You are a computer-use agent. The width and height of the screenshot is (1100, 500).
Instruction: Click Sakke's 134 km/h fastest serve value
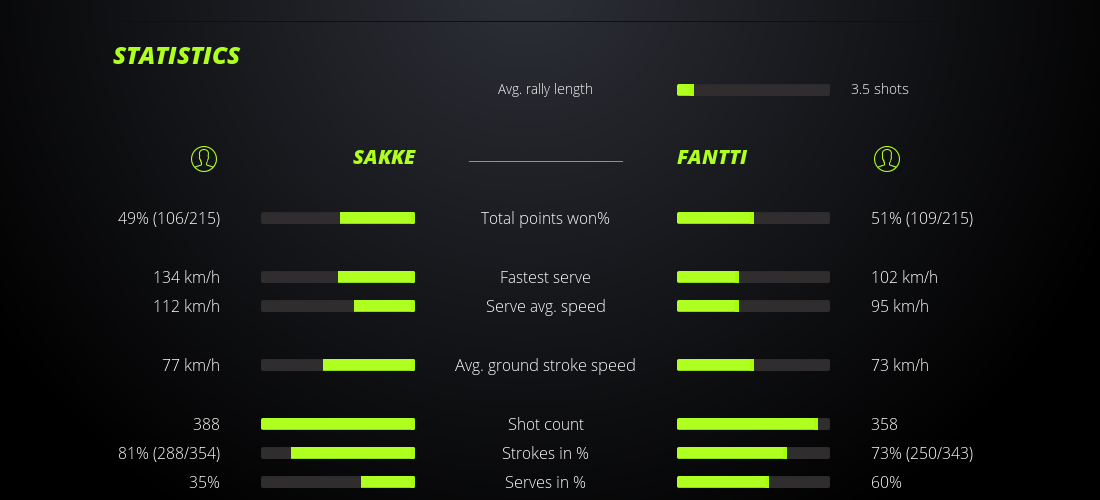[186, 277]
